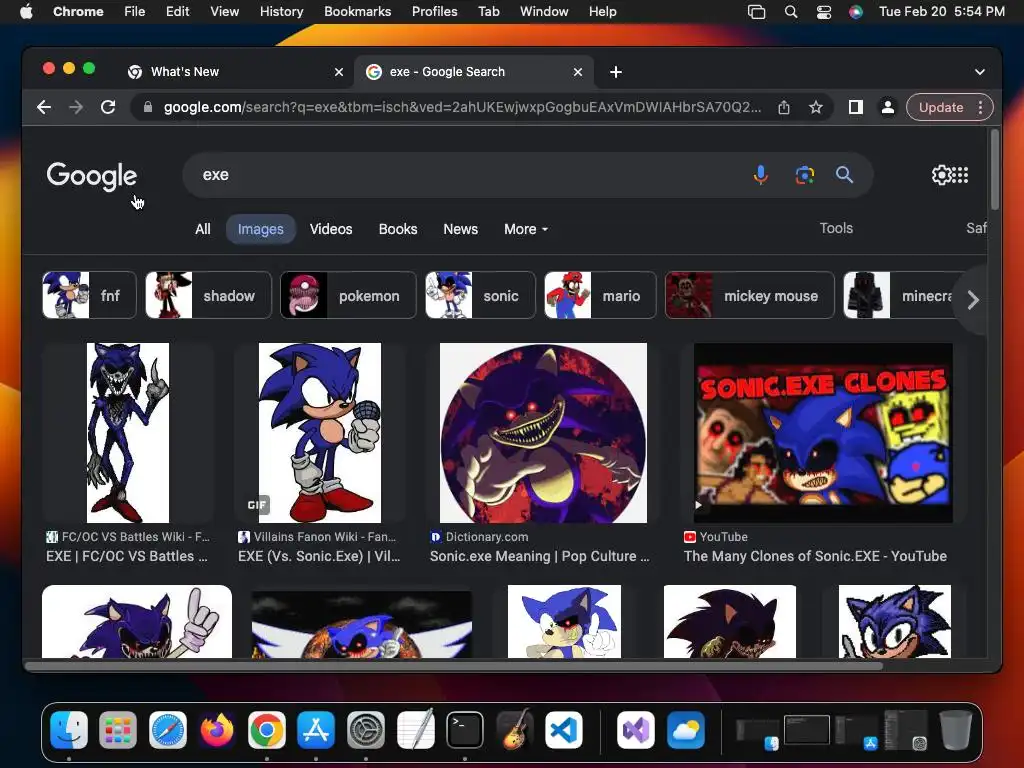Filter images by shadow chip
The width and height of the screenshot is (1024, 768).
coord(208,295)
